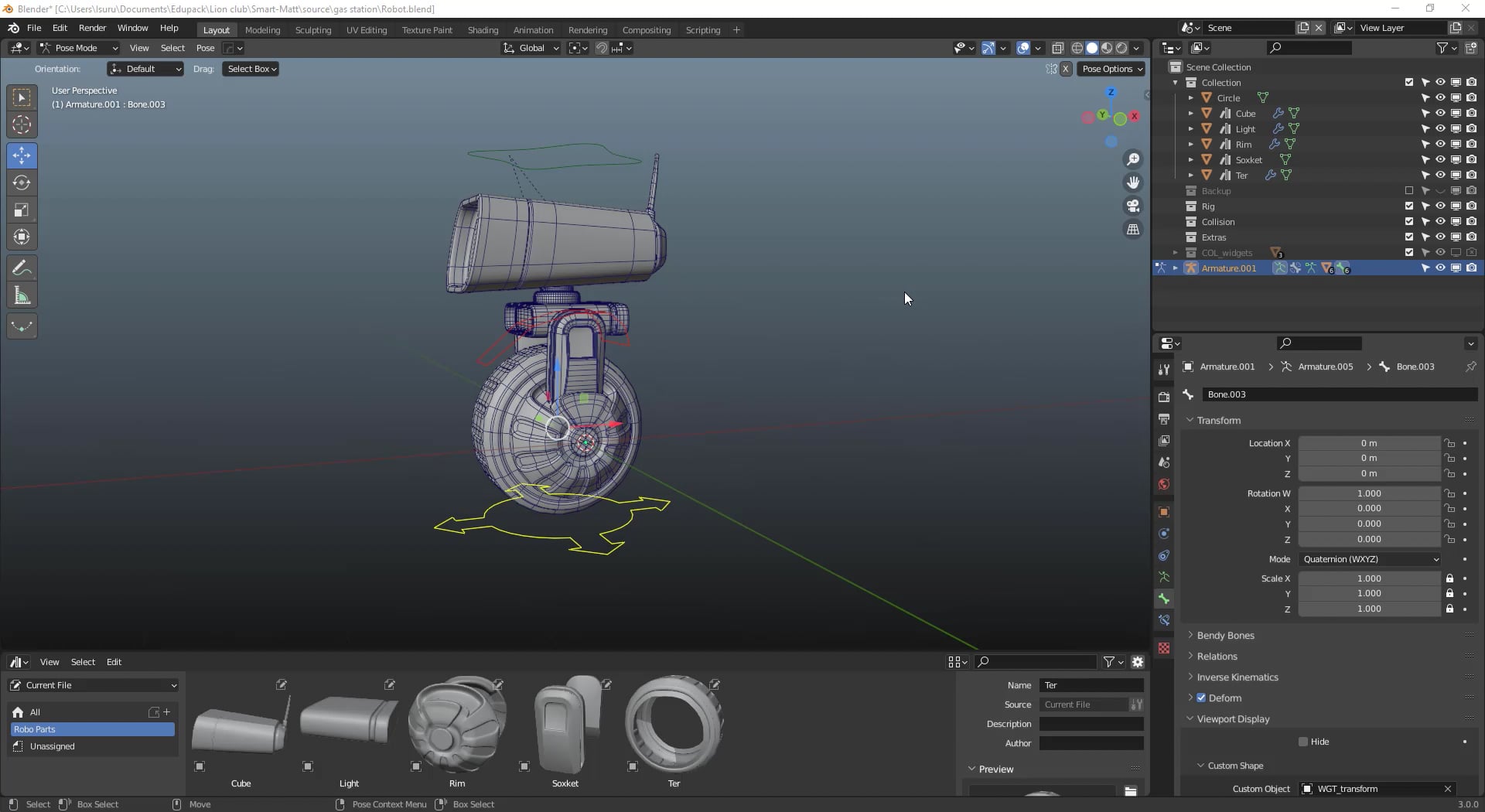The width and height of the screenshot is (1485, 812).
Task: Select the Measure tool
Action: click(x=22, y=295)
